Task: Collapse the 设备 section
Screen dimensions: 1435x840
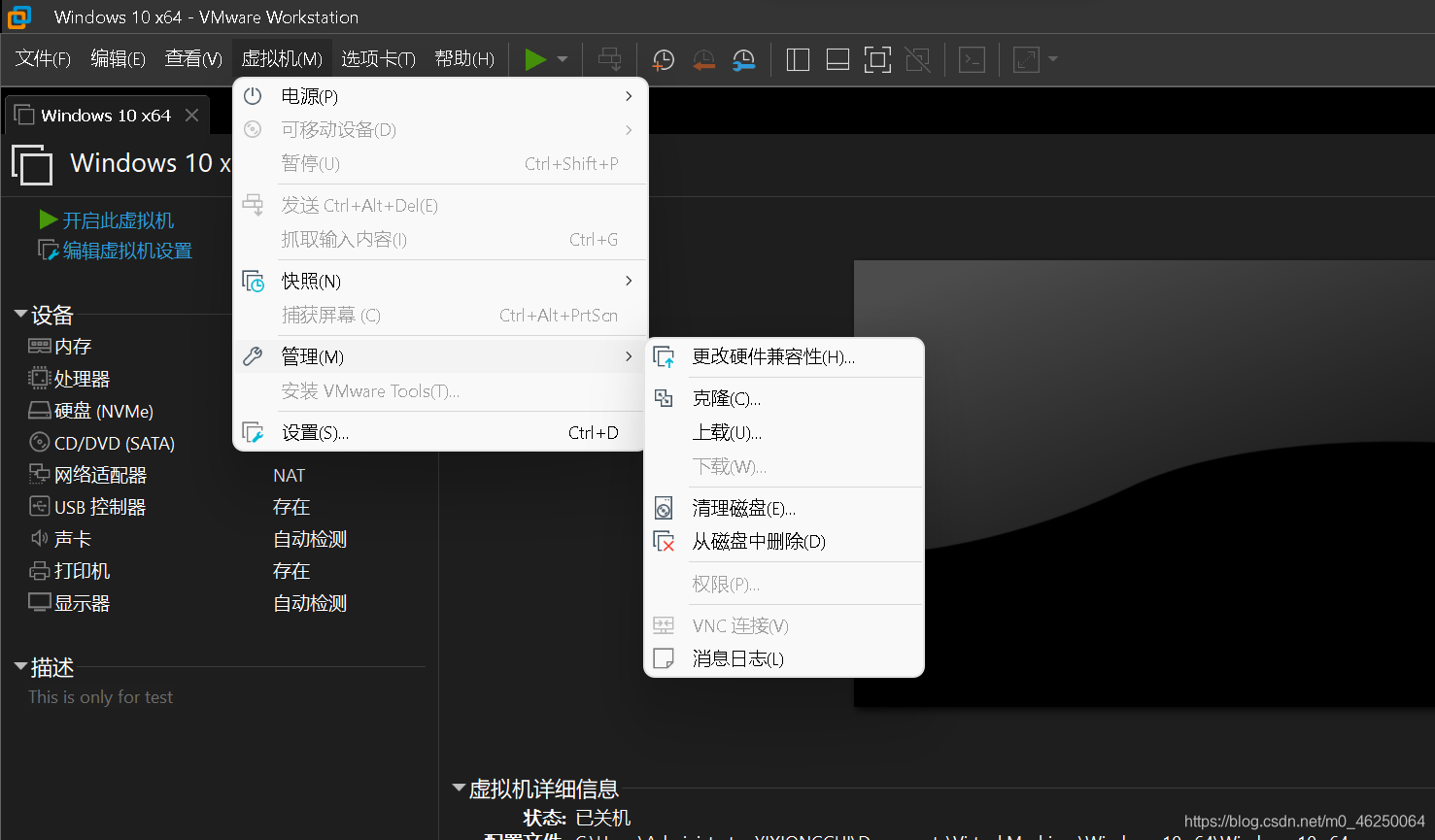Action: tap(20, 315)
